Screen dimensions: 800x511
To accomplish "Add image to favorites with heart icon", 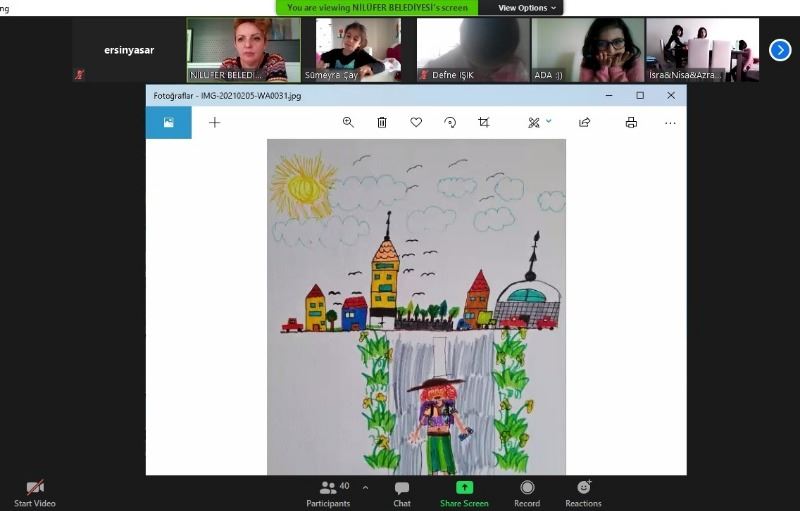I will pos(416,122).
